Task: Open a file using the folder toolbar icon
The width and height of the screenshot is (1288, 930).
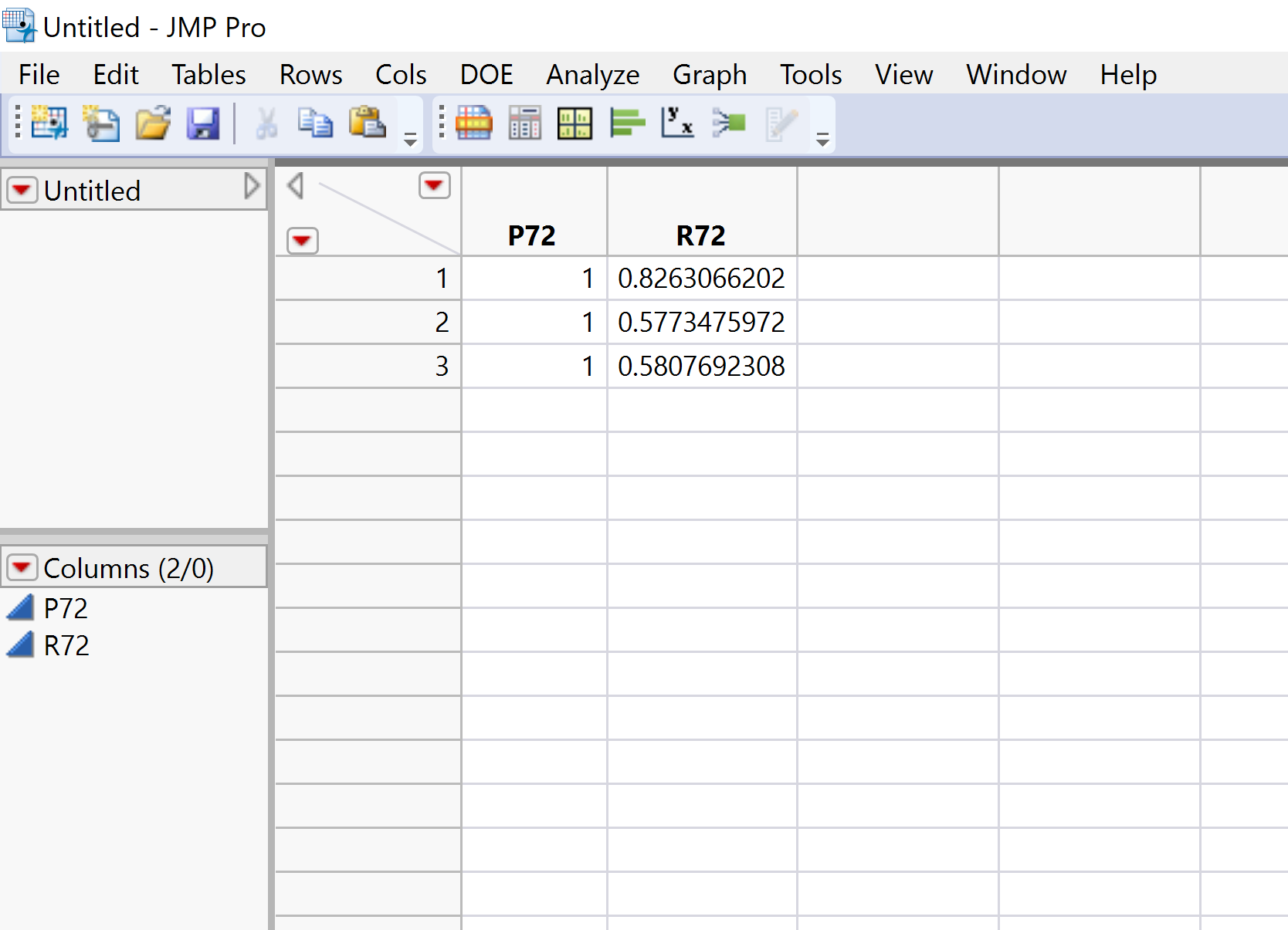Action: tap(152, 123)
